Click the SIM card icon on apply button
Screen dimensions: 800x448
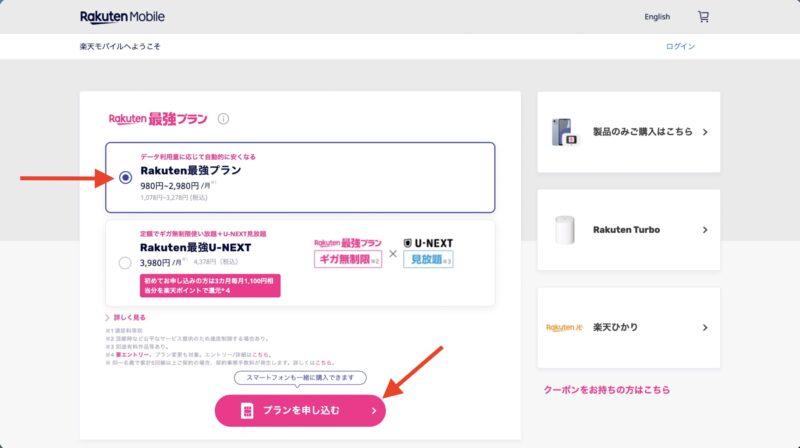[246, 410]
